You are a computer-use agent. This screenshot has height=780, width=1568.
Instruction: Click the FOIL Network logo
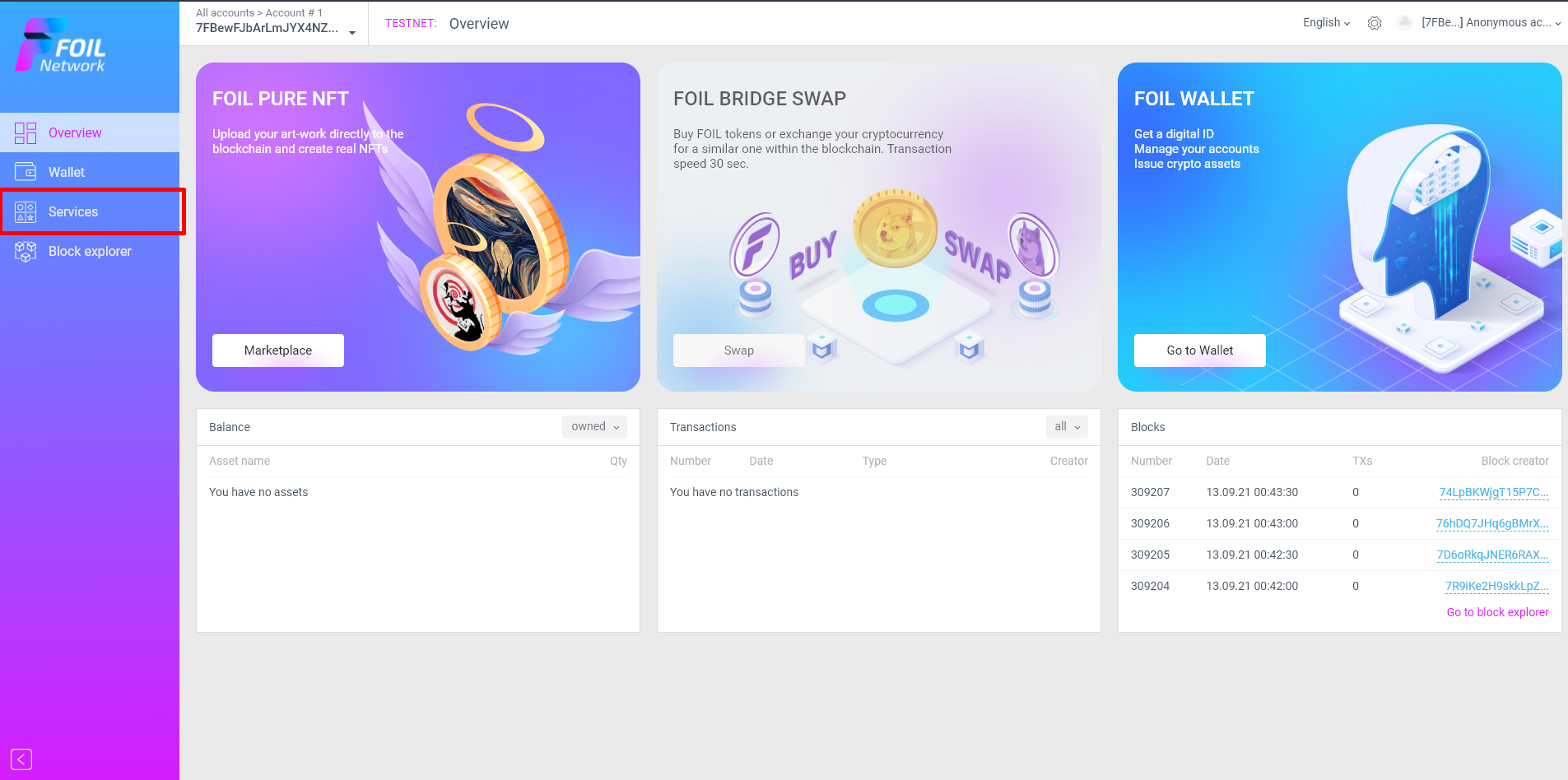61,46
